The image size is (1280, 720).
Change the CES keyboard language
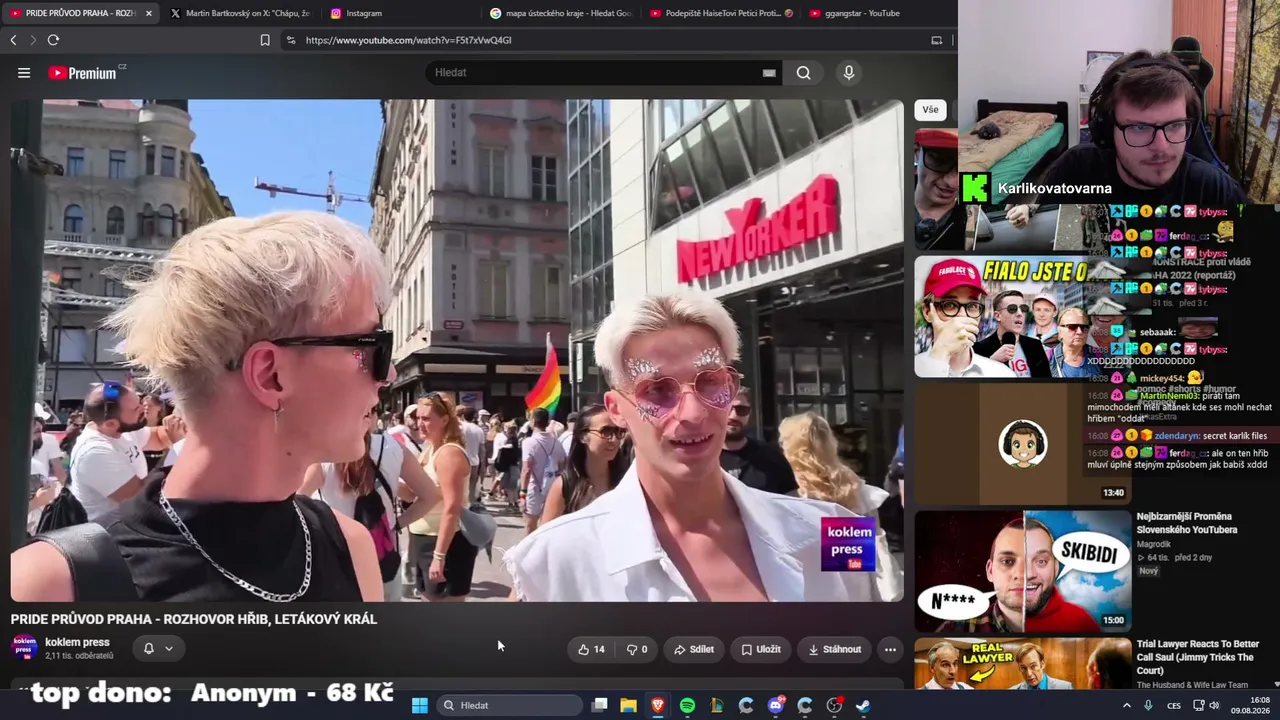click(1174, 705)
